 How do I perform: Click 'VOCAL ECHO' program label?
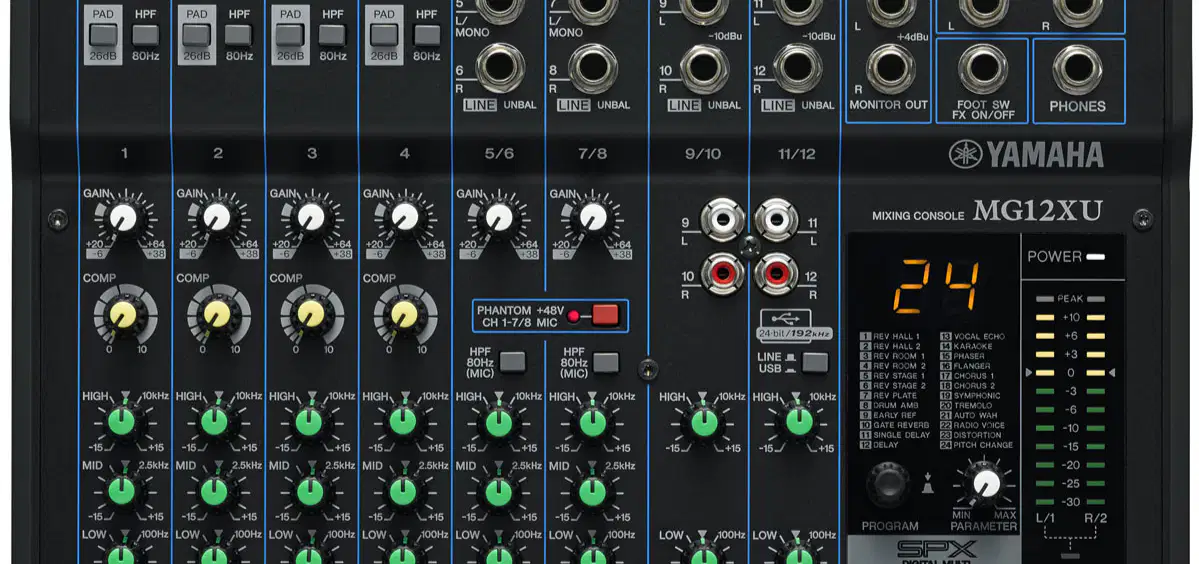coord(979,336)
